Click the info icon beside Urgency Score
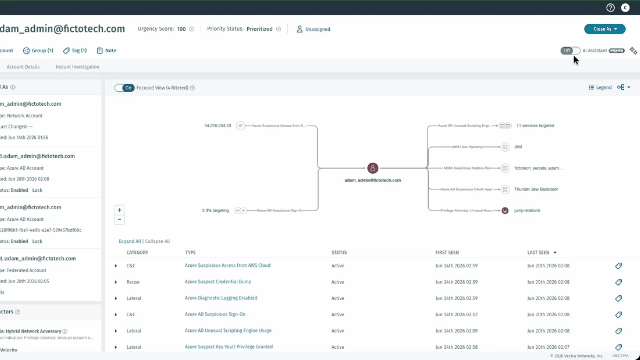640x360 pixels. coord(191,29)
